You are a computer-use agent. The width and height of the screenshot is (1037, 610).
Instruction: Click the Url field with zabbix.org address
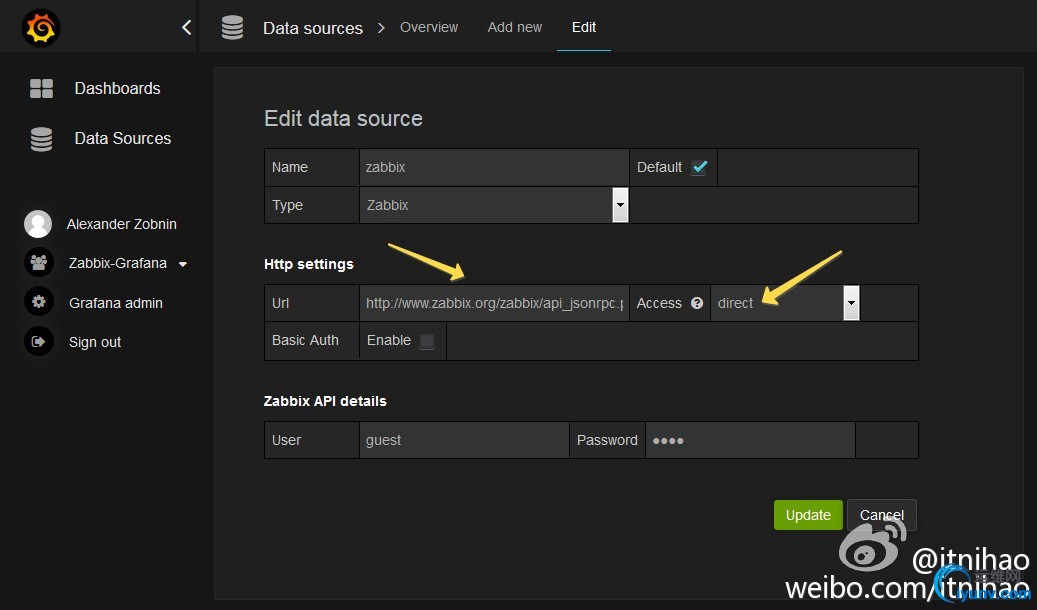(x=494, y=303)
